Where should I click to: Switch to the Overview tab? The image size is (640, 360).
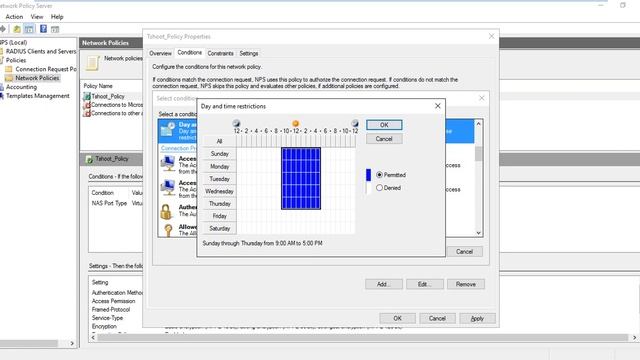tap(160, 53)
